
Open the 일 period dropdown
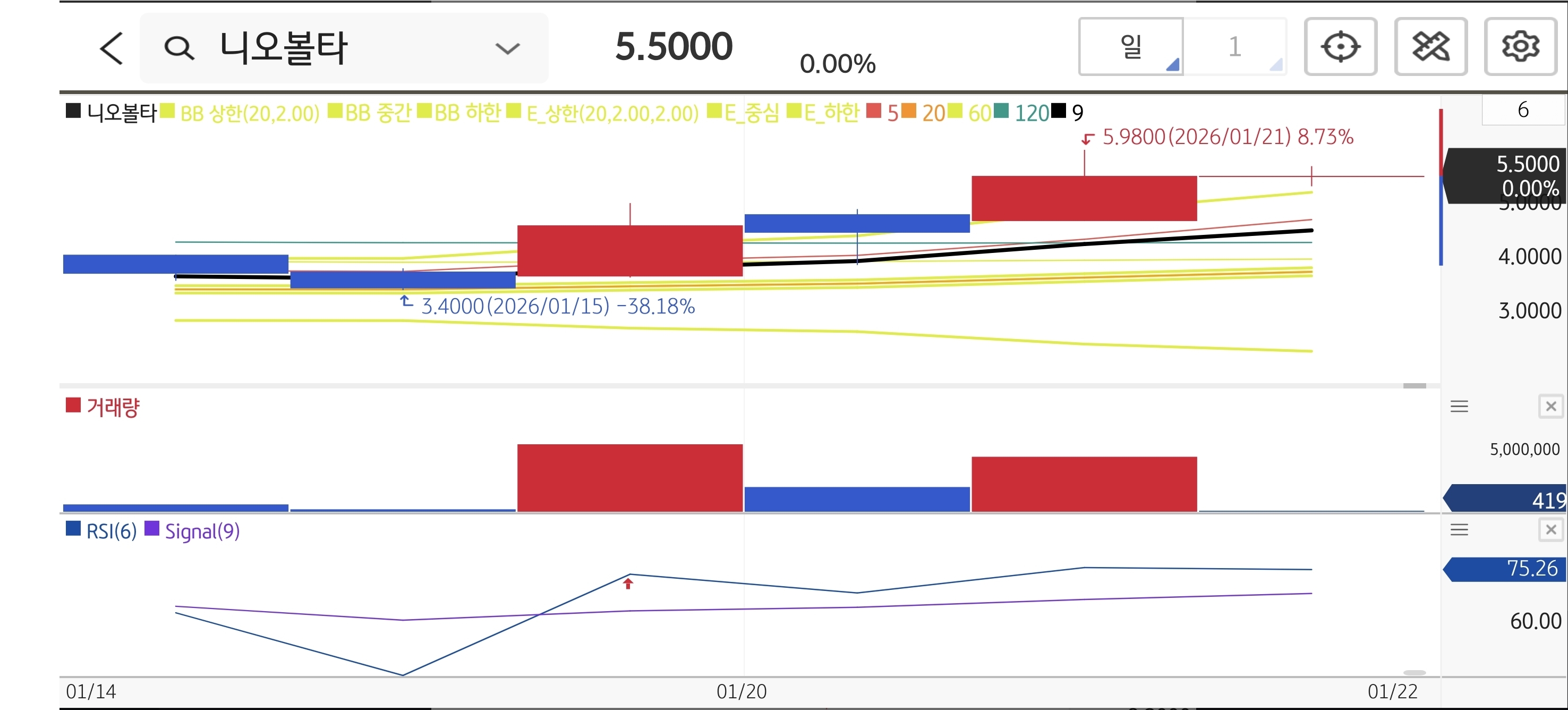tap(1131, 47)
